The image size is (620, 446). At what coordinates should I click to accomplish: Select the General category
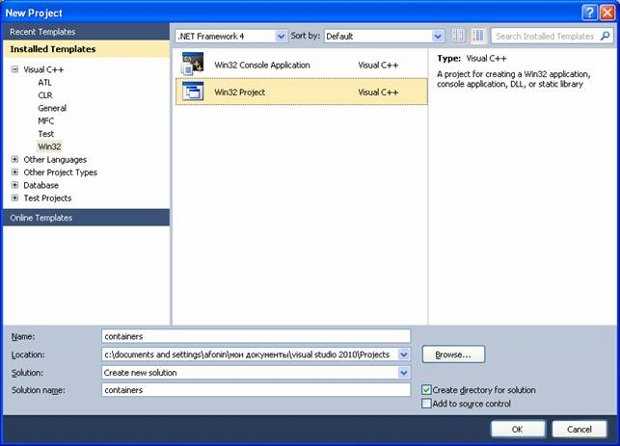(x=52, y=108)
